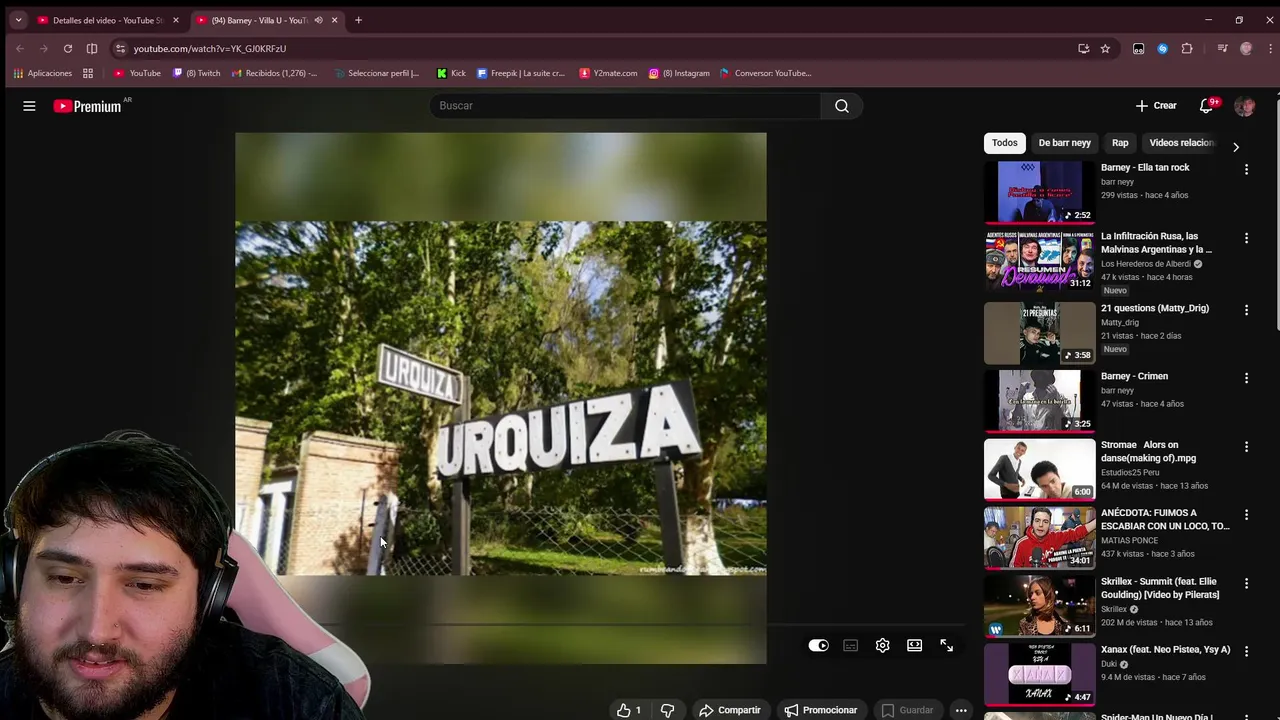Mute the Barney - Villa U tab audio
This screenshot has width=1280, height=720.
click(x=319, y=20)
